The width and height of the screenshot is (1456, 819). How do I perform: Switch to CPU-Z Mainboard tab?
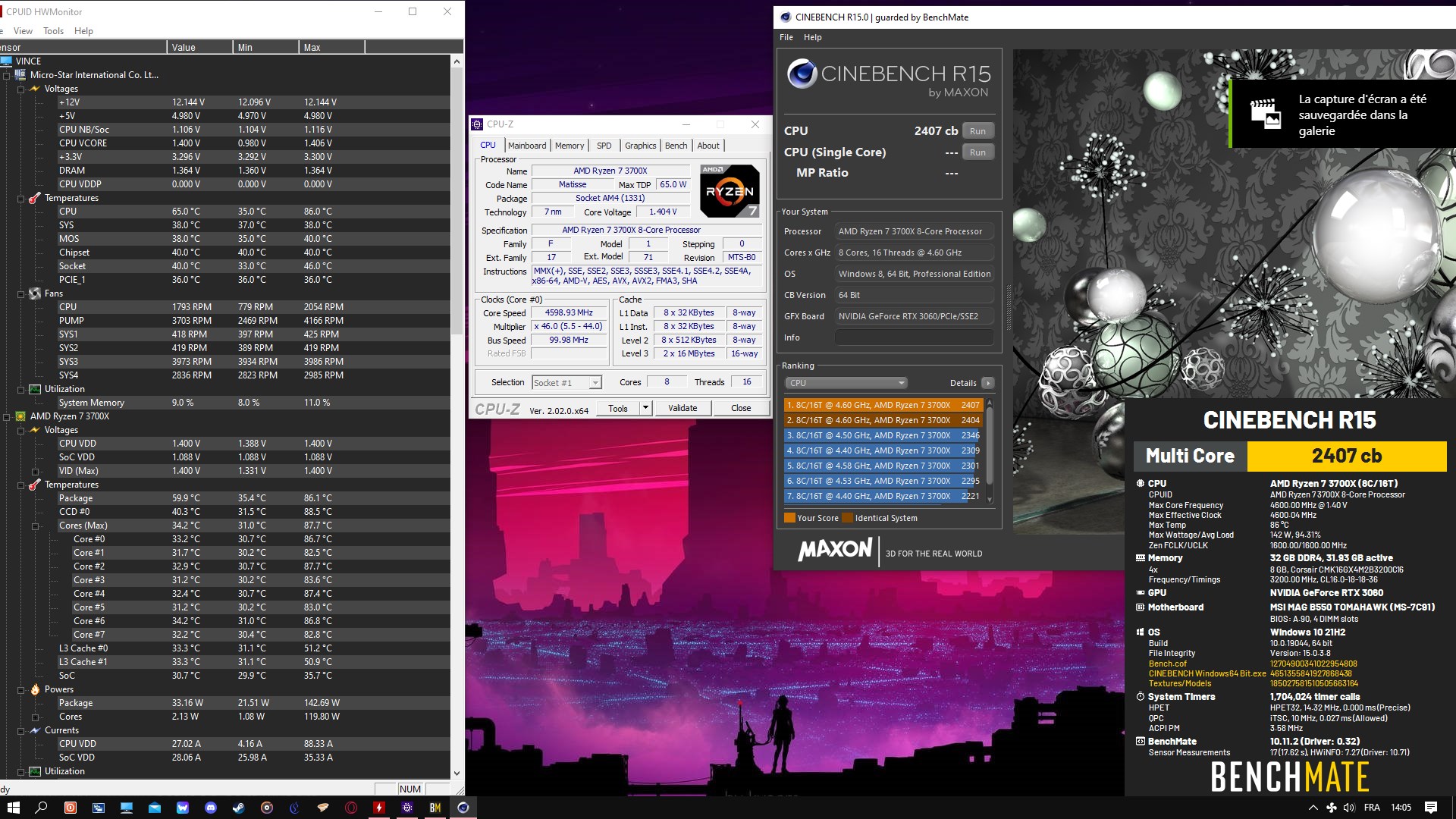coord(527,146)
